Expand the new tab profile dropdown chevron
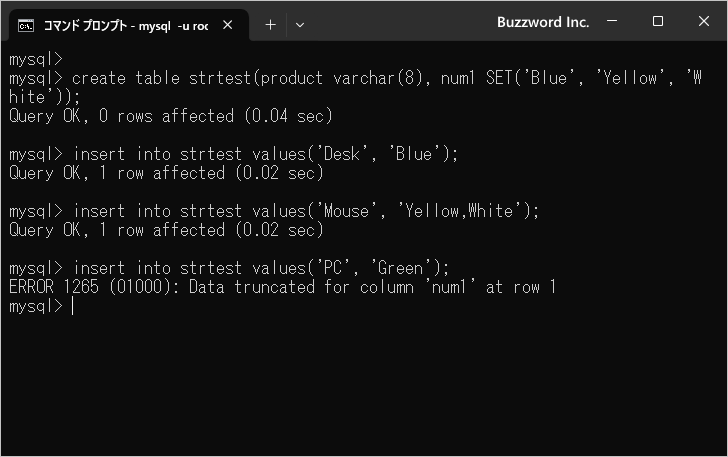This screenshot has width=728, height=457. [x=300, y=25]
